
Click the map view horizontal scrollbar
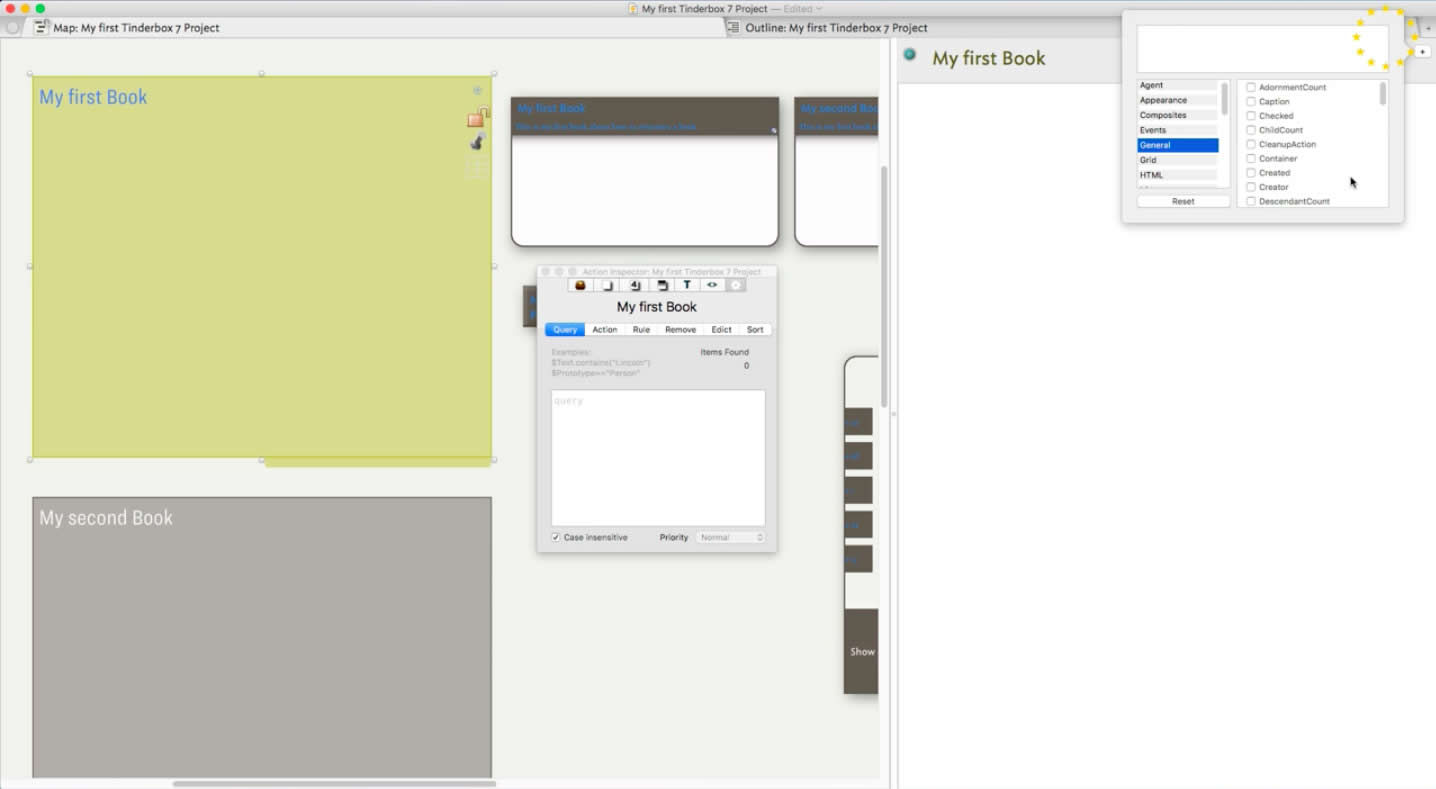[x=334, y=784]
